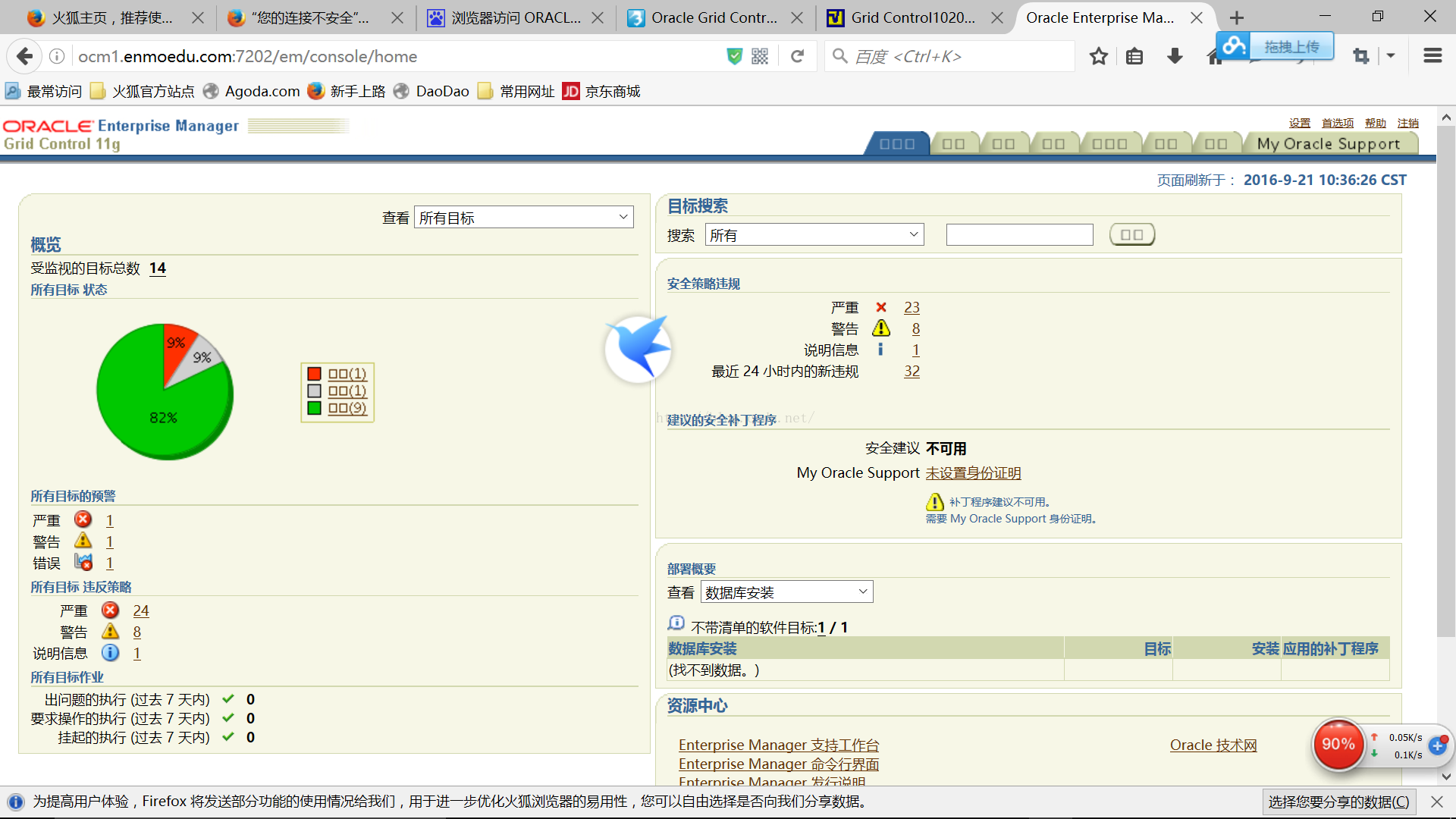Open Enterprise Manager 支持工作台 link
The width and height of the screenshot is (1456, 819).
click(779, 744)
